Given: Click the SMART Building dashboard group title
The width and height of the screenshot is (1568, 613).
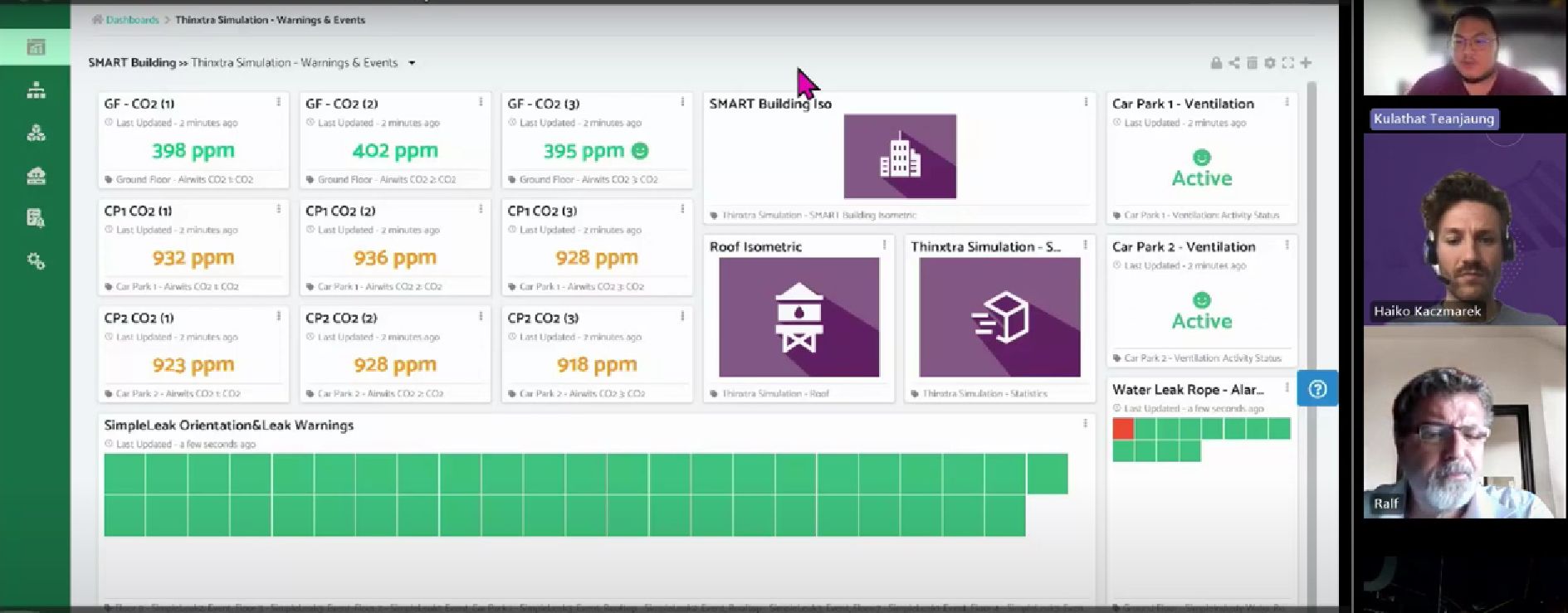Looking at the screenshot, I should point(132,63).
